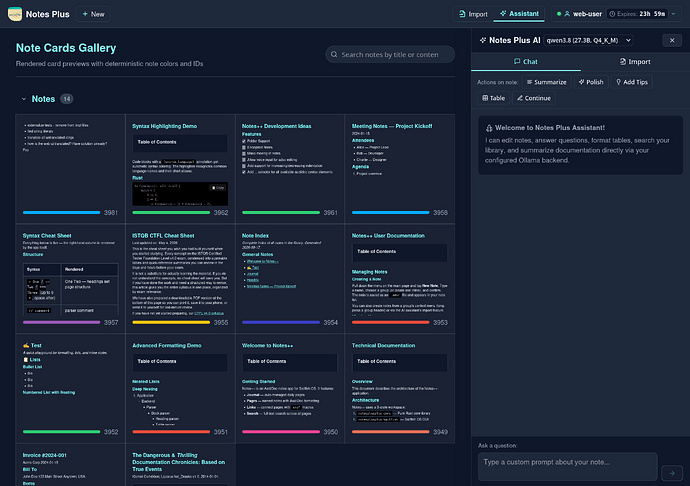
Task: Click note ID number 3954
Action: [x=330, y=323]
